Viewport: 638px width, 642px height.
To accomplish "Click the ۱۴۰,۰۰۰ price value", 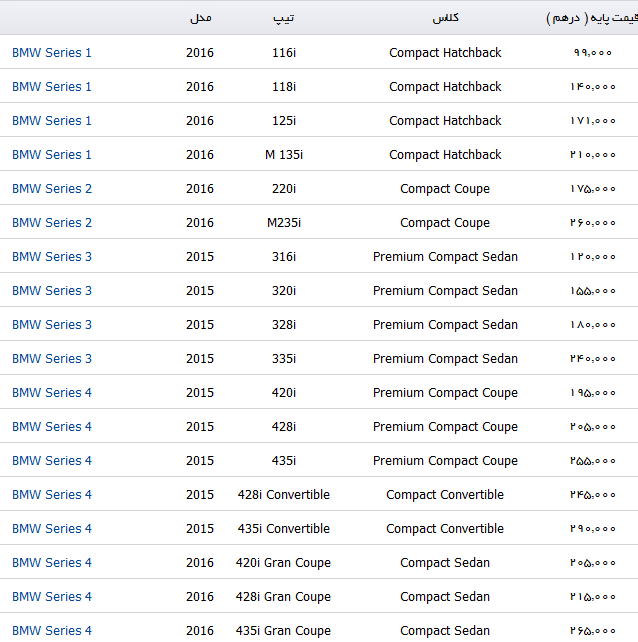I will tap(593, 87).
